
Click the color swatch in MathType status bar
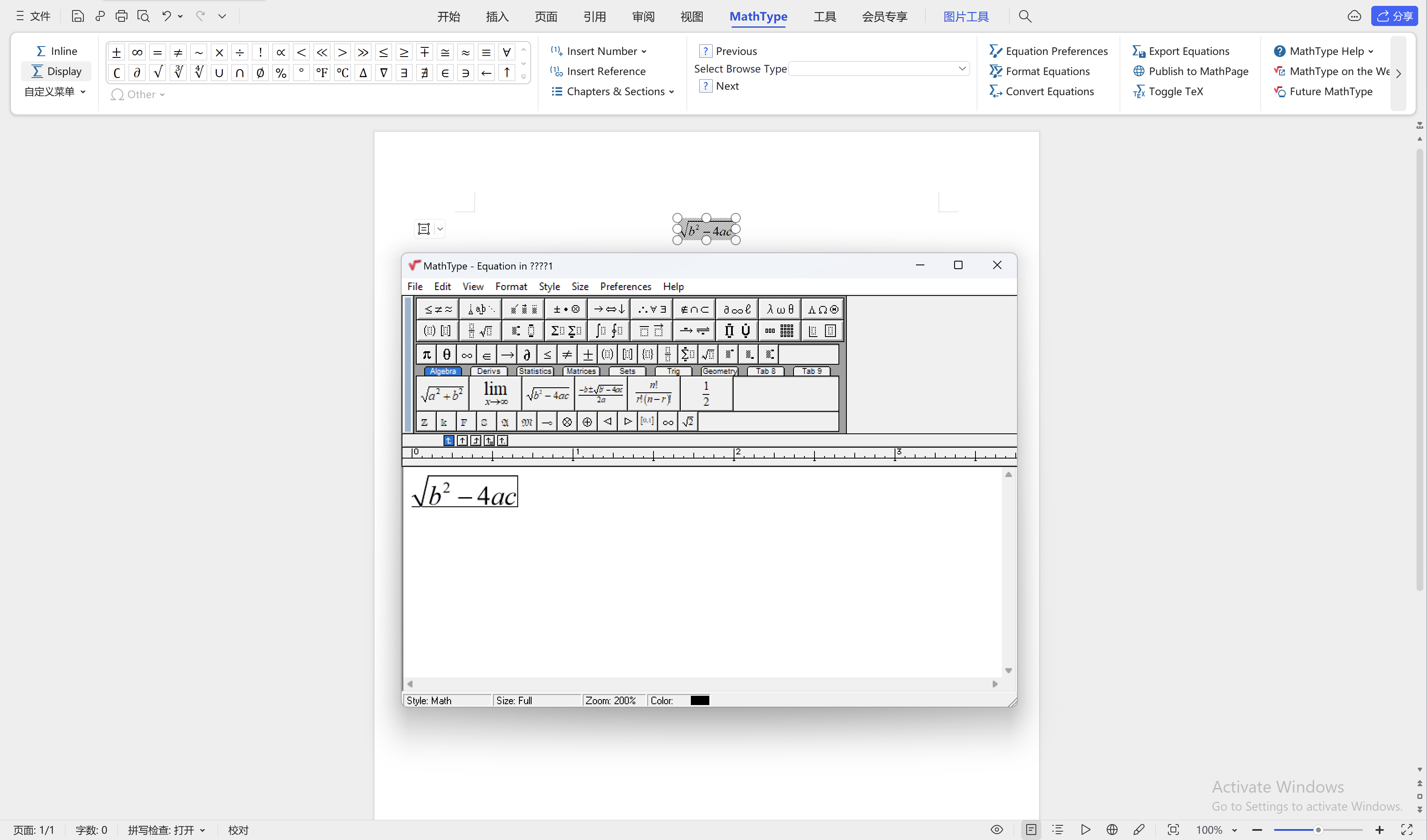pos(700,700)
